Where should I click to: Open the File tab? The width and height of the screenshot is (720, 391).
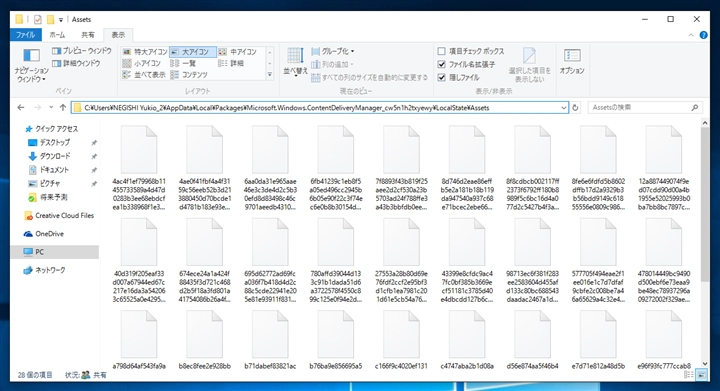pos(25,35)
